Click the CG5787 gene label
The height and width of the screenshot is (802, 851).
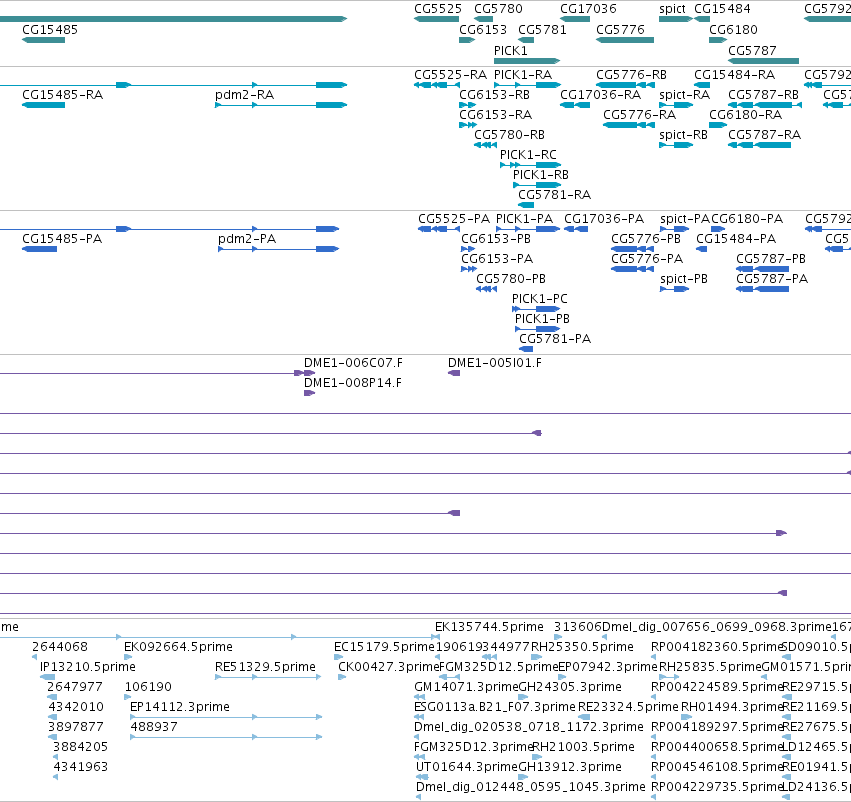click(752, 50)
